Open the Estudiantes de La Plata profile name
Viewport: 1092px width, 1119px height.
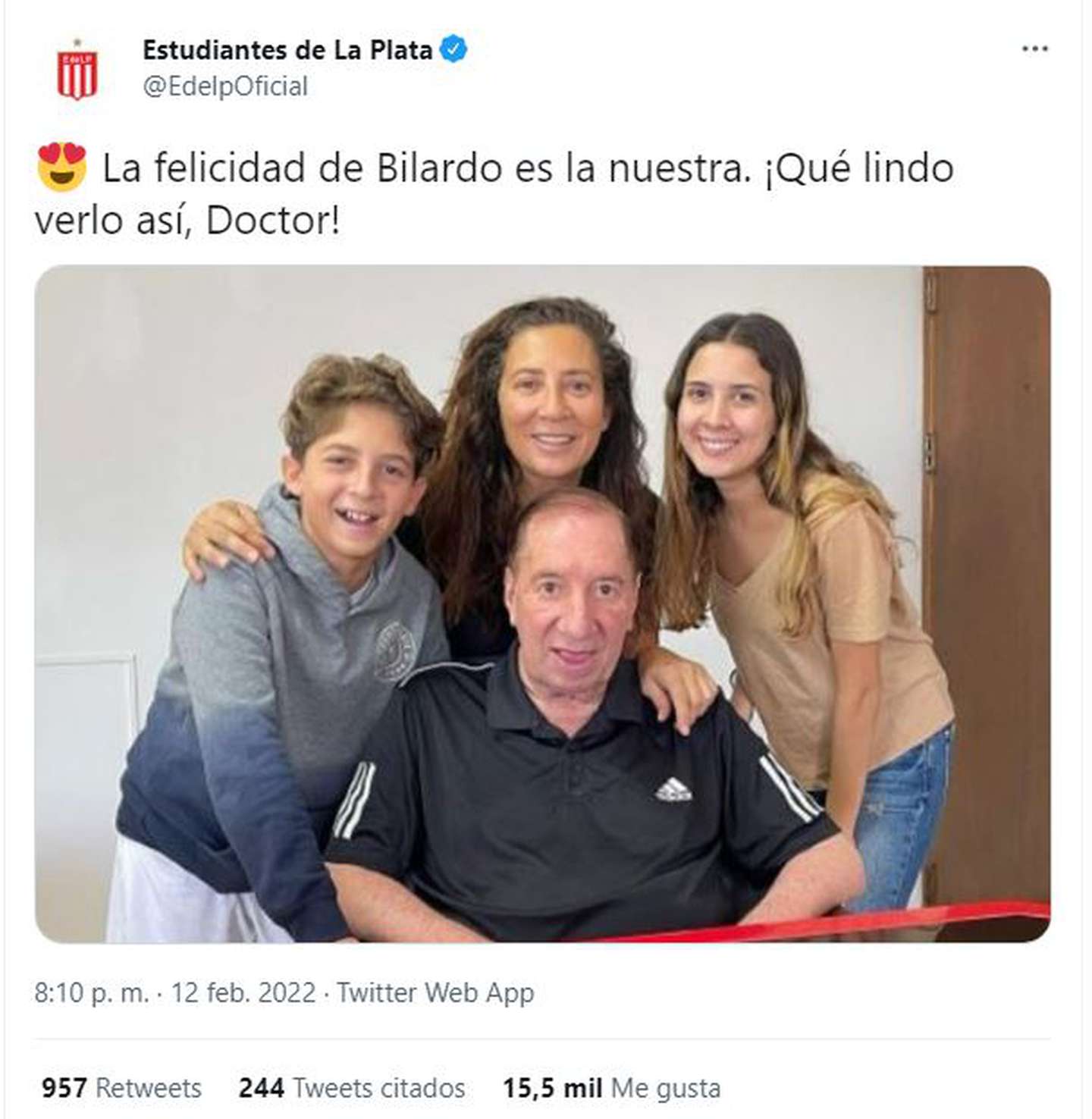click(287, 50)
